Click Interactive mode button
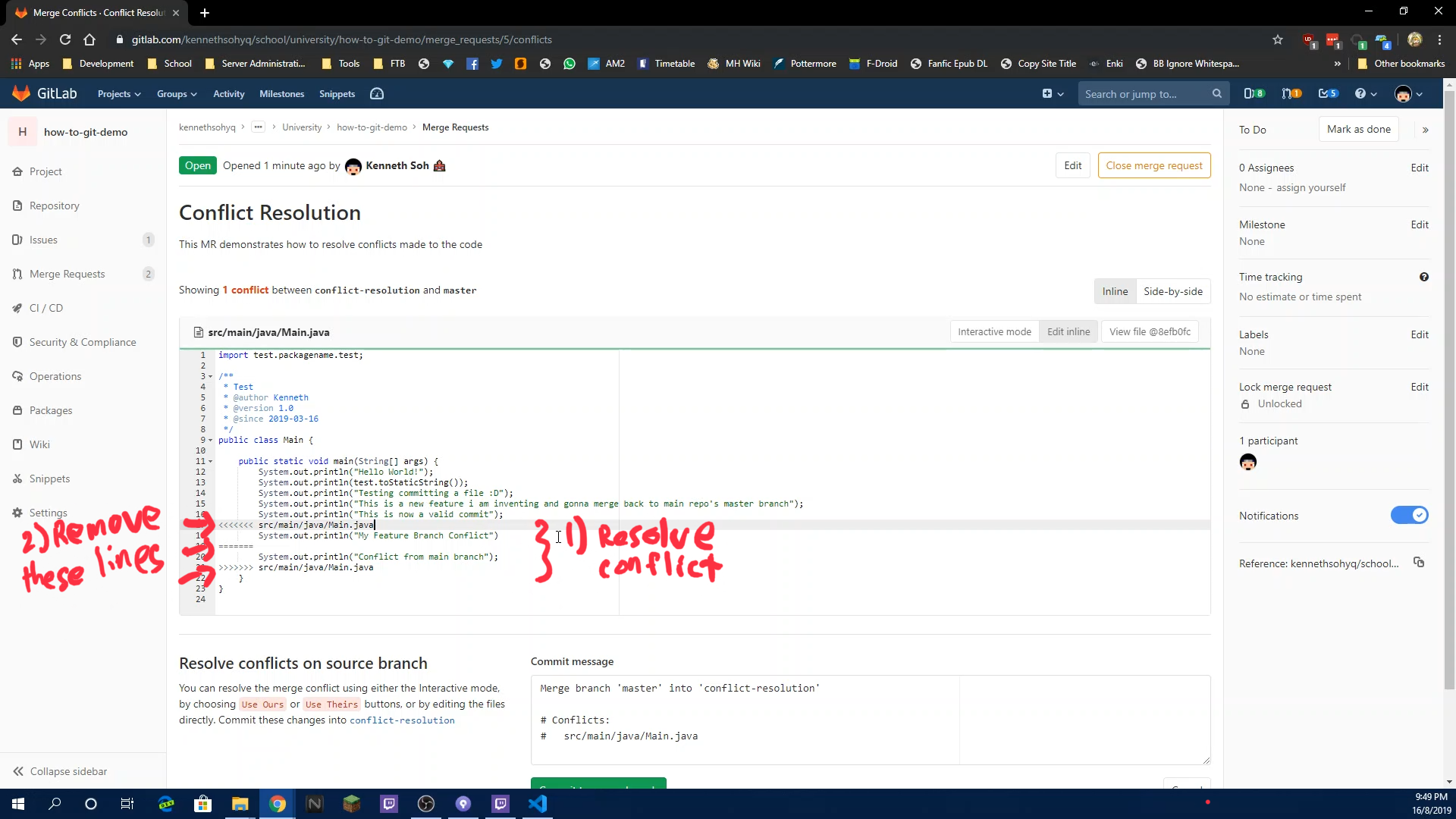The width and height of the screenshot is (1456, 819). point(994,331)
